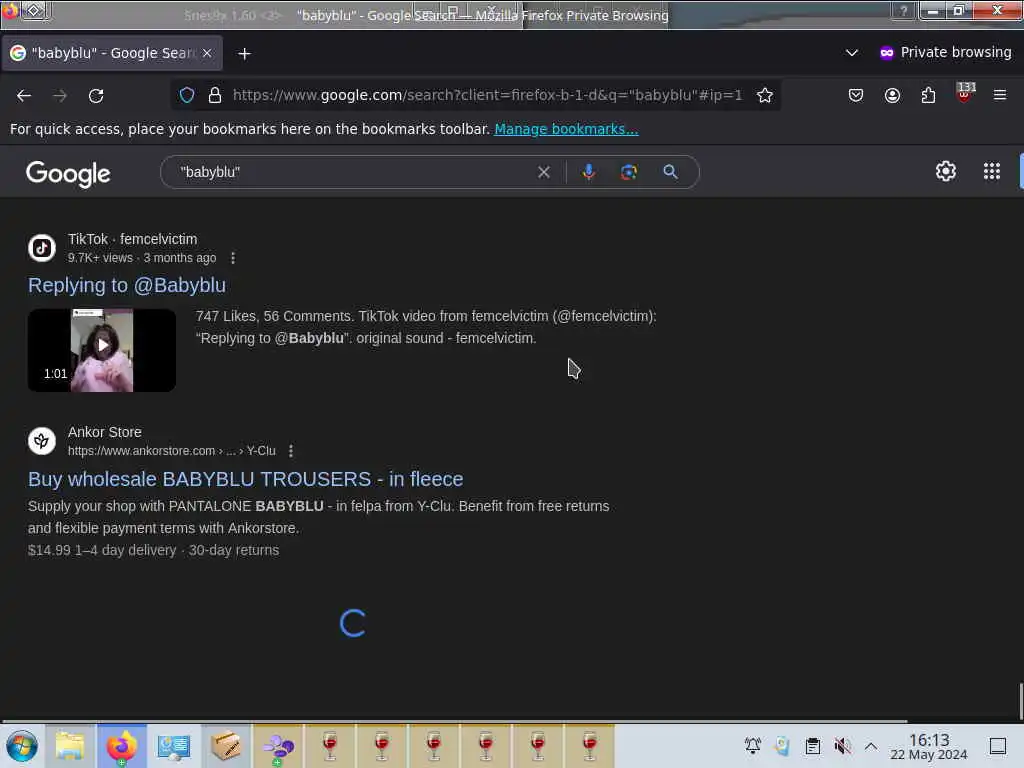Open "Buy wholesale BABYBLU TROUSERS" link
Screen dimensions: 1024x768
pyautogui.click(x=246, y=479)
